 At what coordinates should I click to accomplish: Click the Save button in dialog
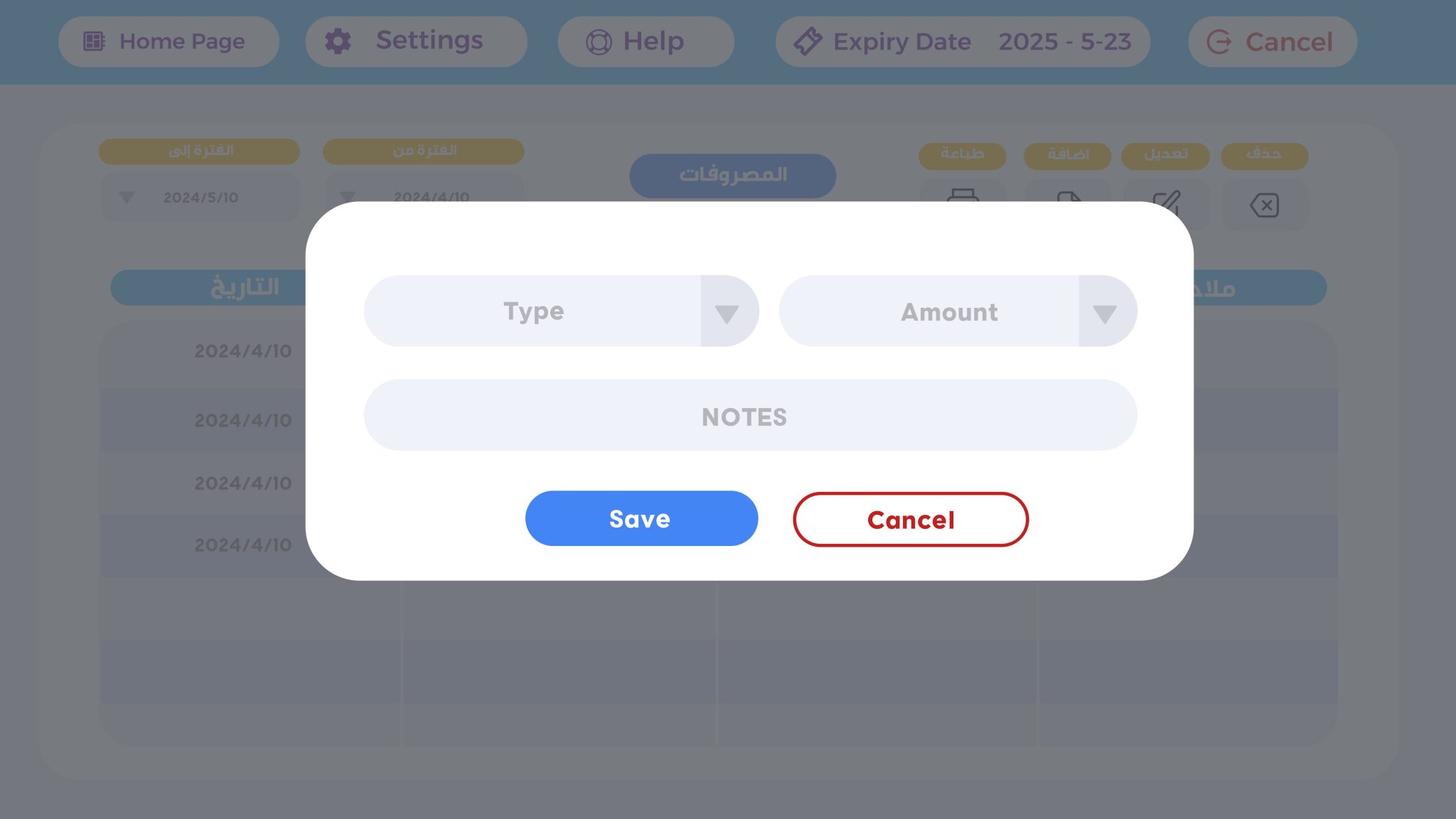click(641, 518)
